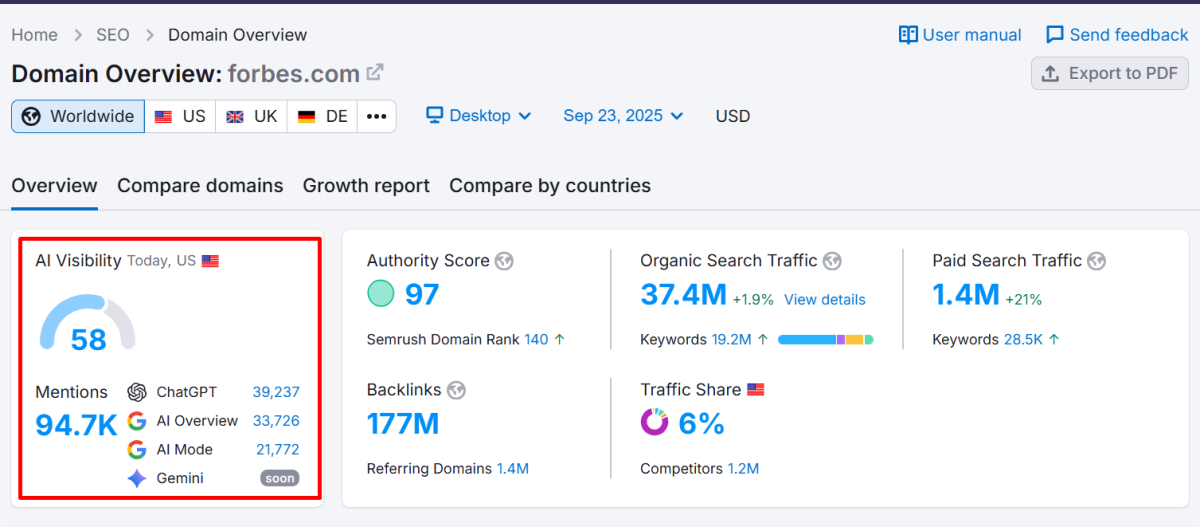This screenshot has height=527, width=1200.
Task: Click the globe icon next to Authority Score
Action: click(505, 261)
